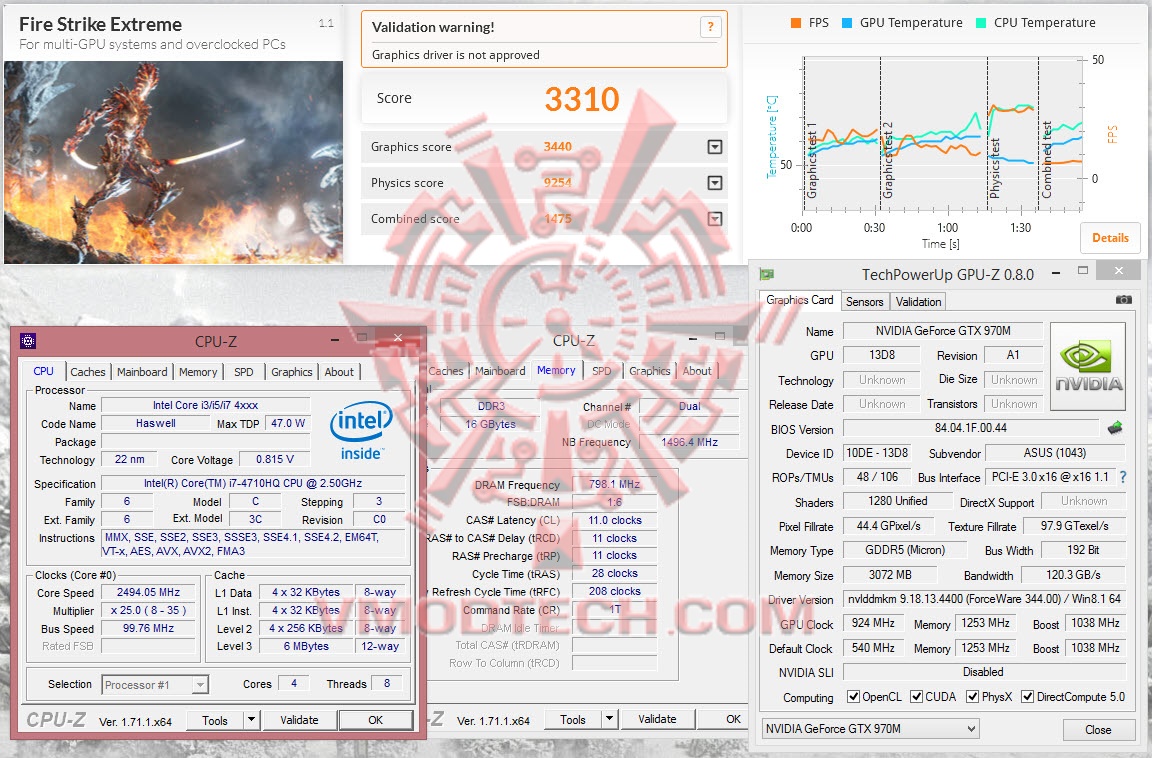Open the Graphics tab in front CPU-Z
Viewport: 1152px width, 758px height.
point(292,372)
